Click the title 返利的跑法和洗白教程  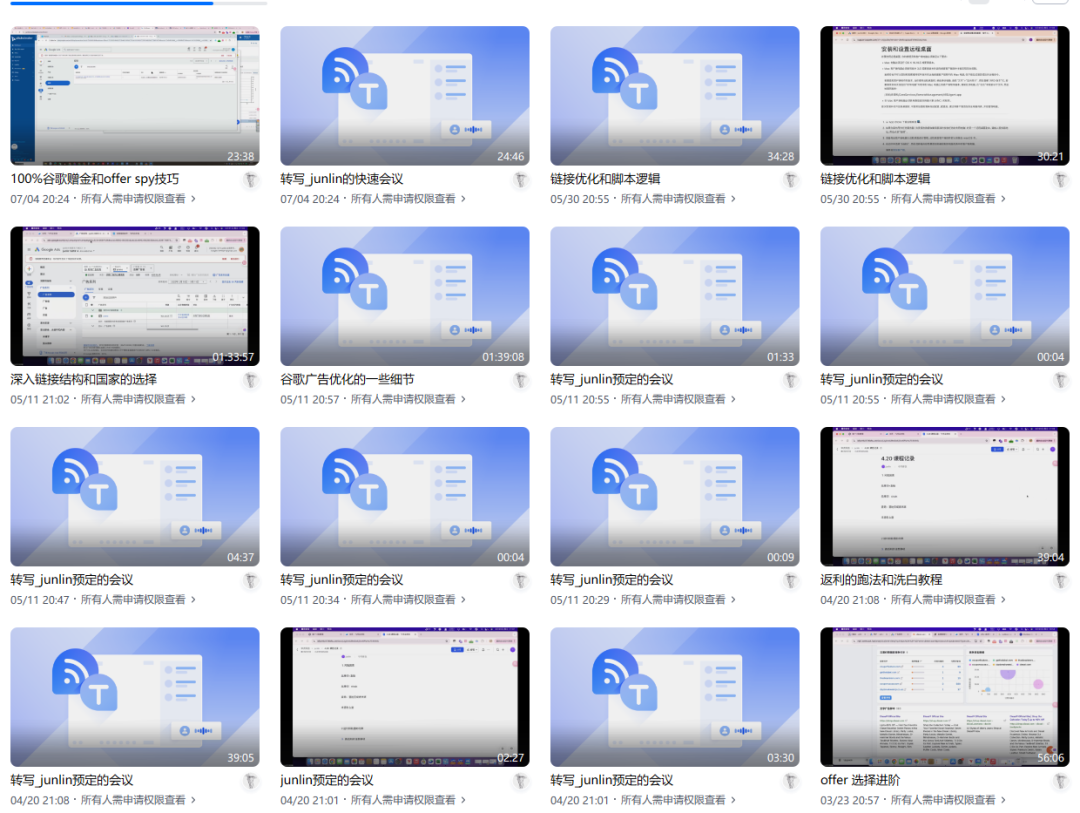point(881,580)
